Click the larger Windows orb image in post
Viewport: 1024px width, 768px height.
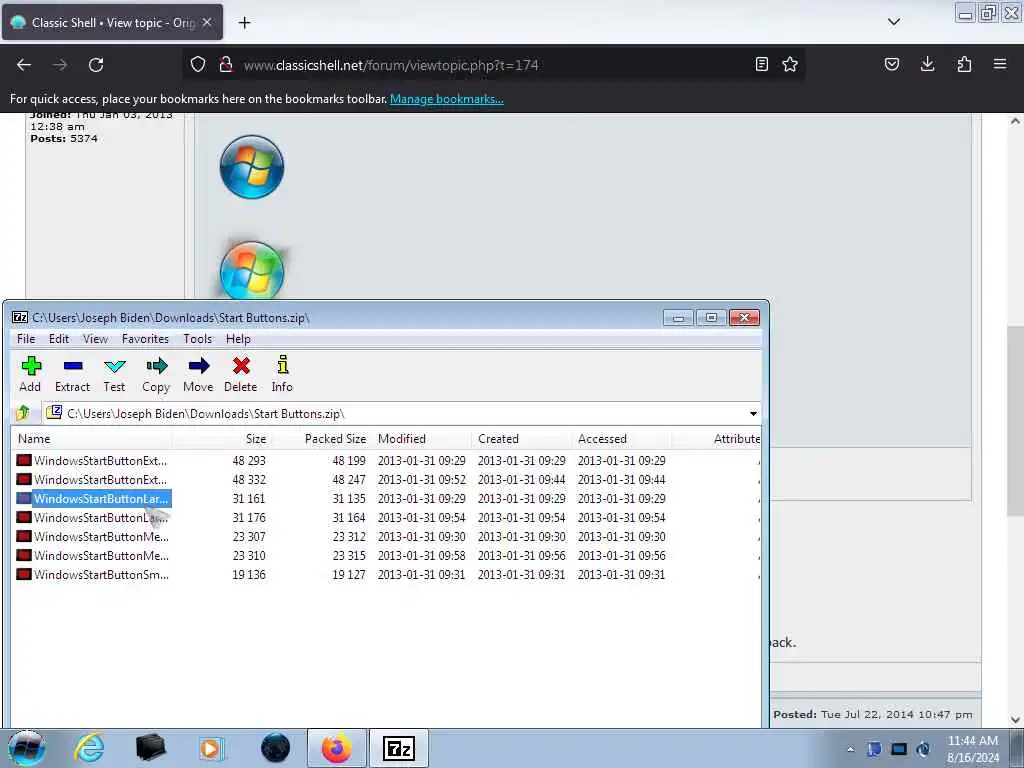click(x=252, y=167)
